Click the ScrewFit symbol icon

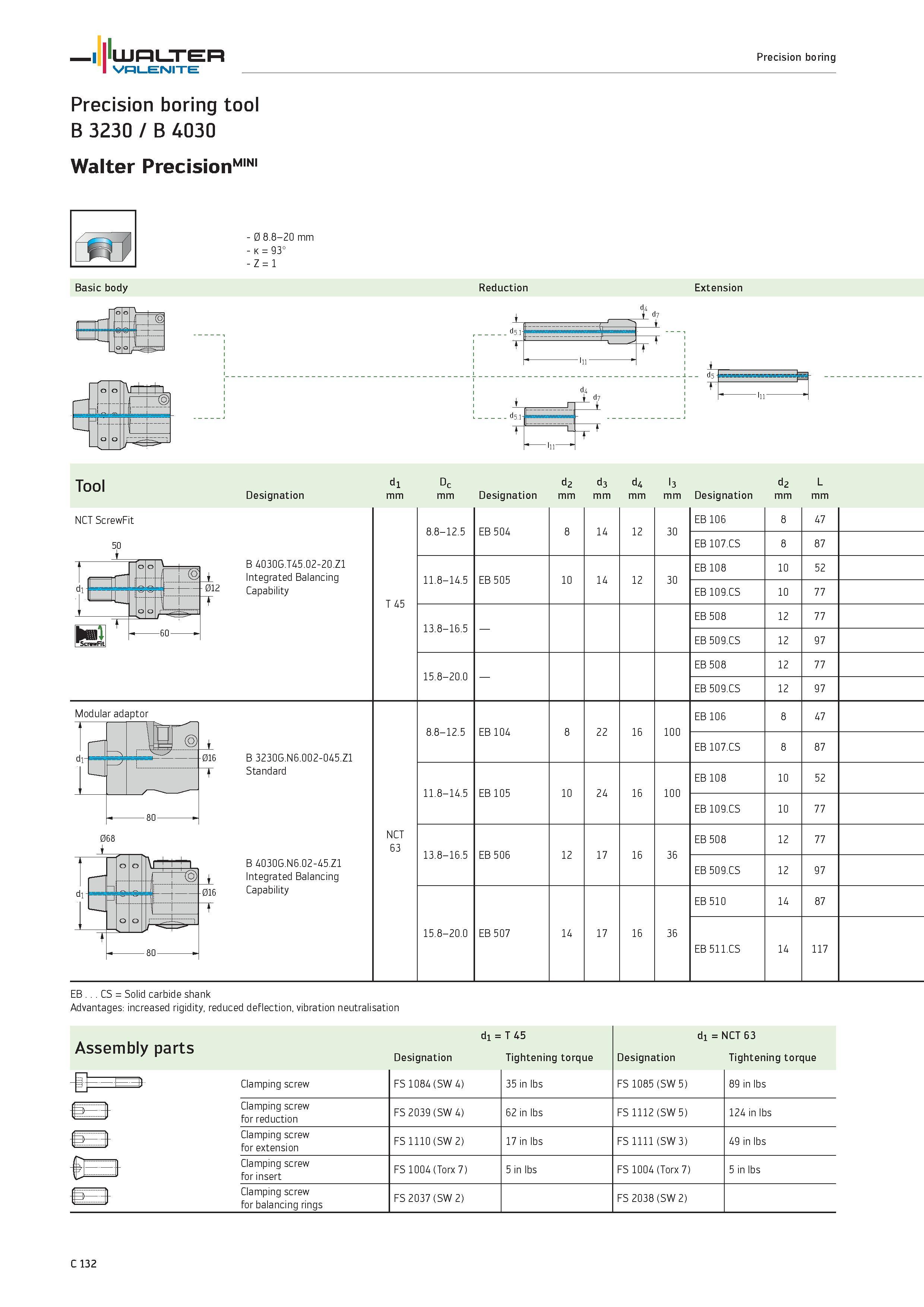[x=91, y=636]
